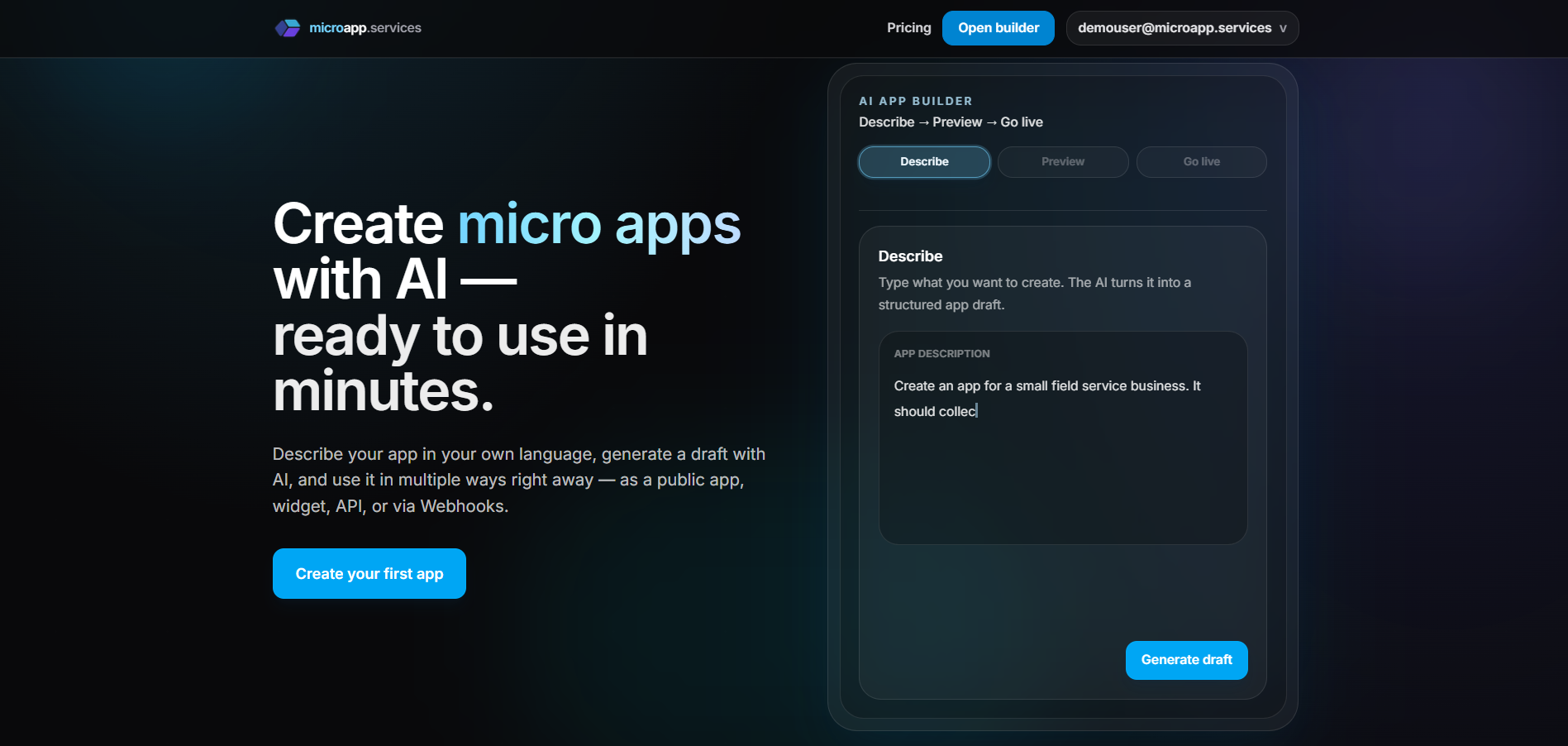Click the microapp.services wordmark in the header
Viewport: 1568px width, 746px height.
(x=364, y=27)
